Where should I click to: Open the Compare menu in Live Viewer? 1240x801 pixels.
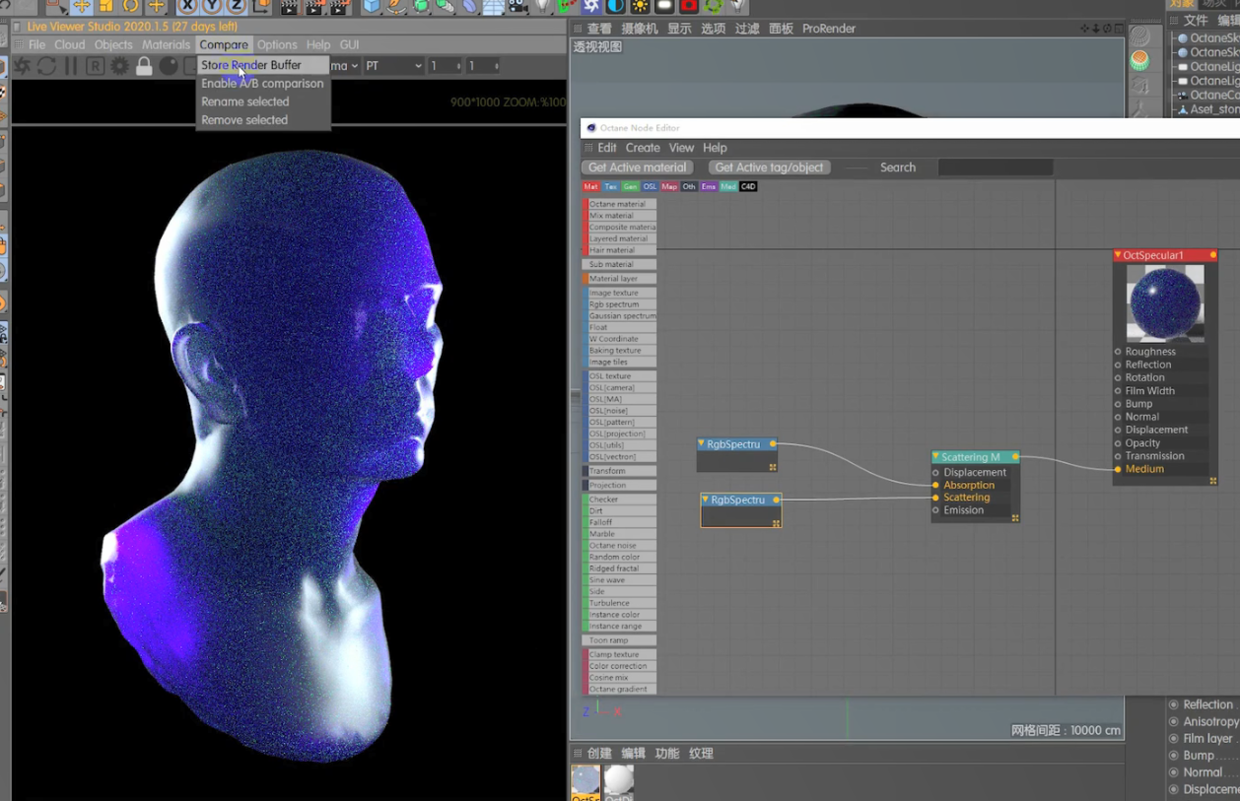click(x=223, y=45)
